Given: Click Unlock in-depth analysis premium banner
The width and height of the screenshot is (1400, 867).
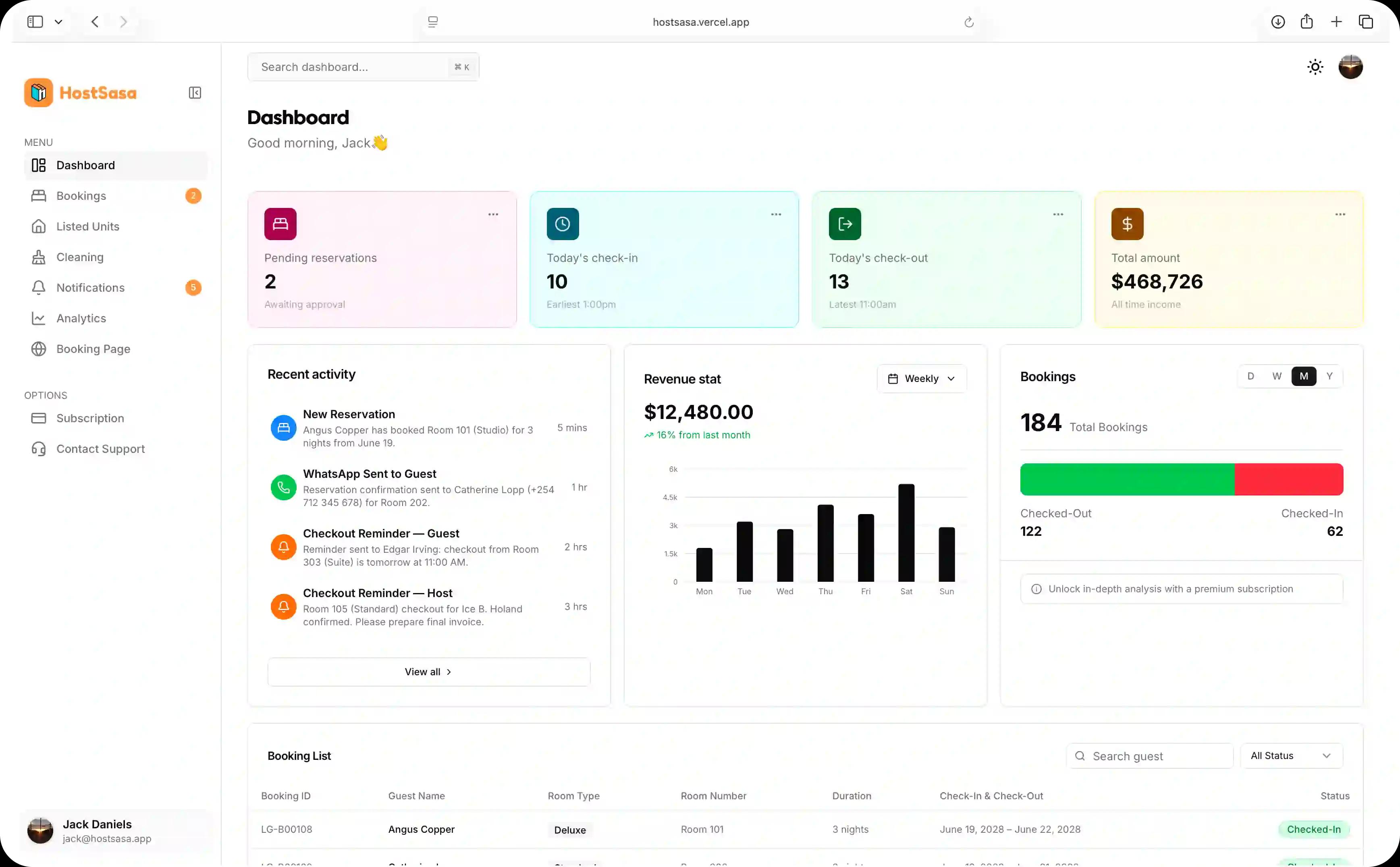Looking at the screenshot, I should point(1182,589).
